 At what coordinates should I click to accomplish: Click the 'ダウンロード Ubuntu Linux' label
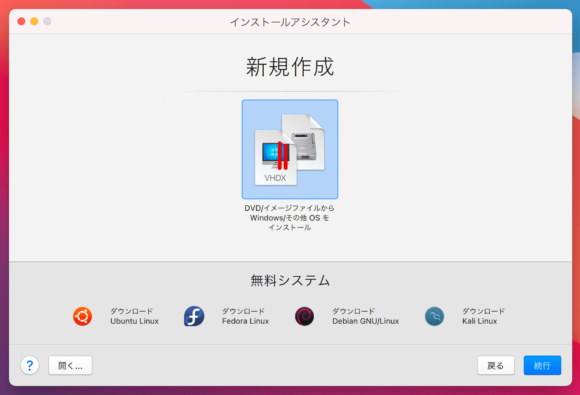tap(134, 316)
